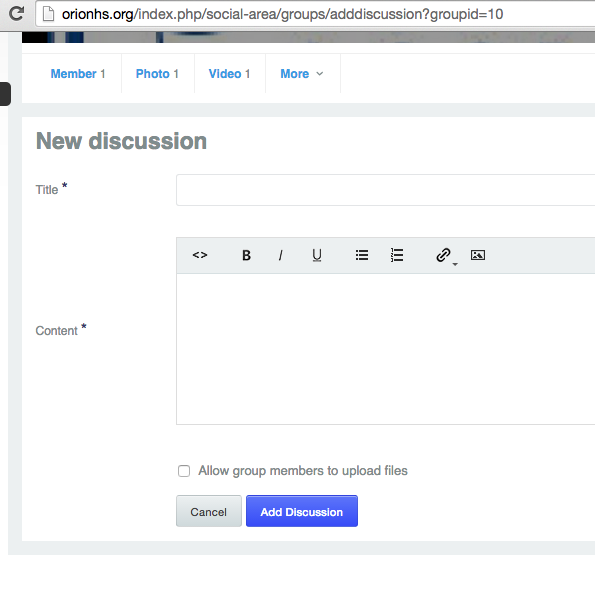Apply italic formatting in editor toolbar

(x=281, y=255)
